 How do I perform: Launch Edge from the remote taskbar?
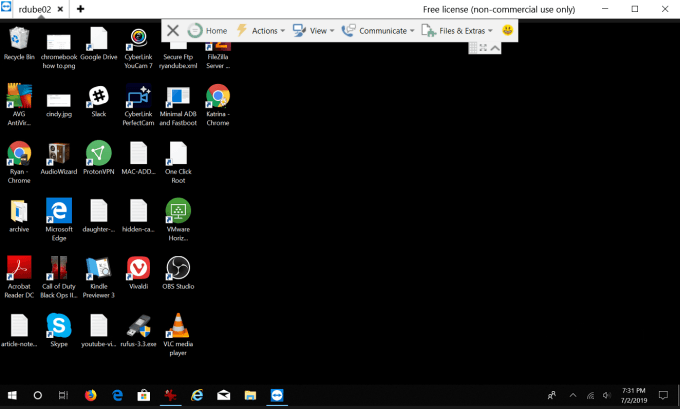pos(117,395)
